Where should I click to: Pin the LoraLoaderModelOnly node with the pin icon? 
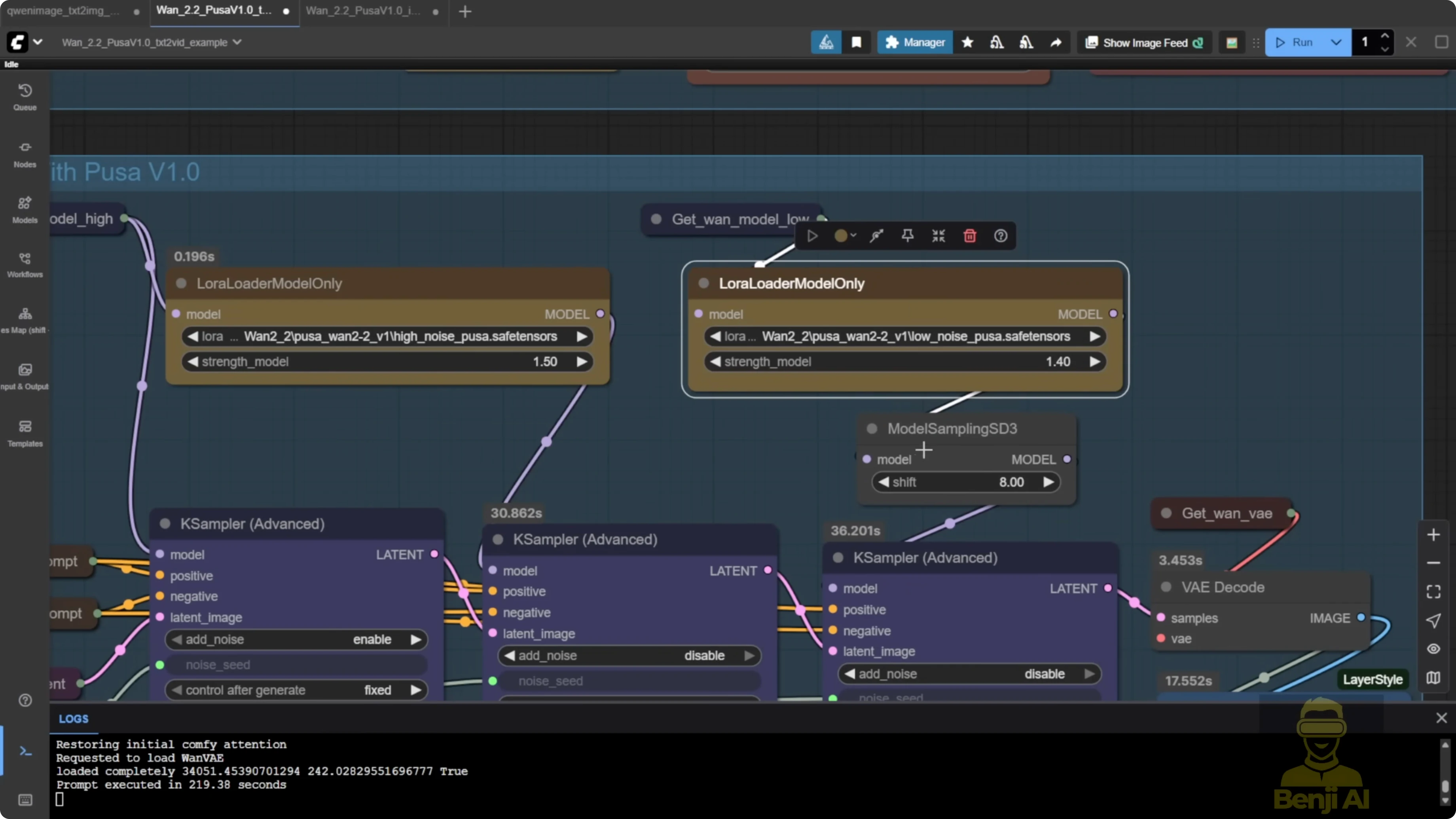click(908, 236)
